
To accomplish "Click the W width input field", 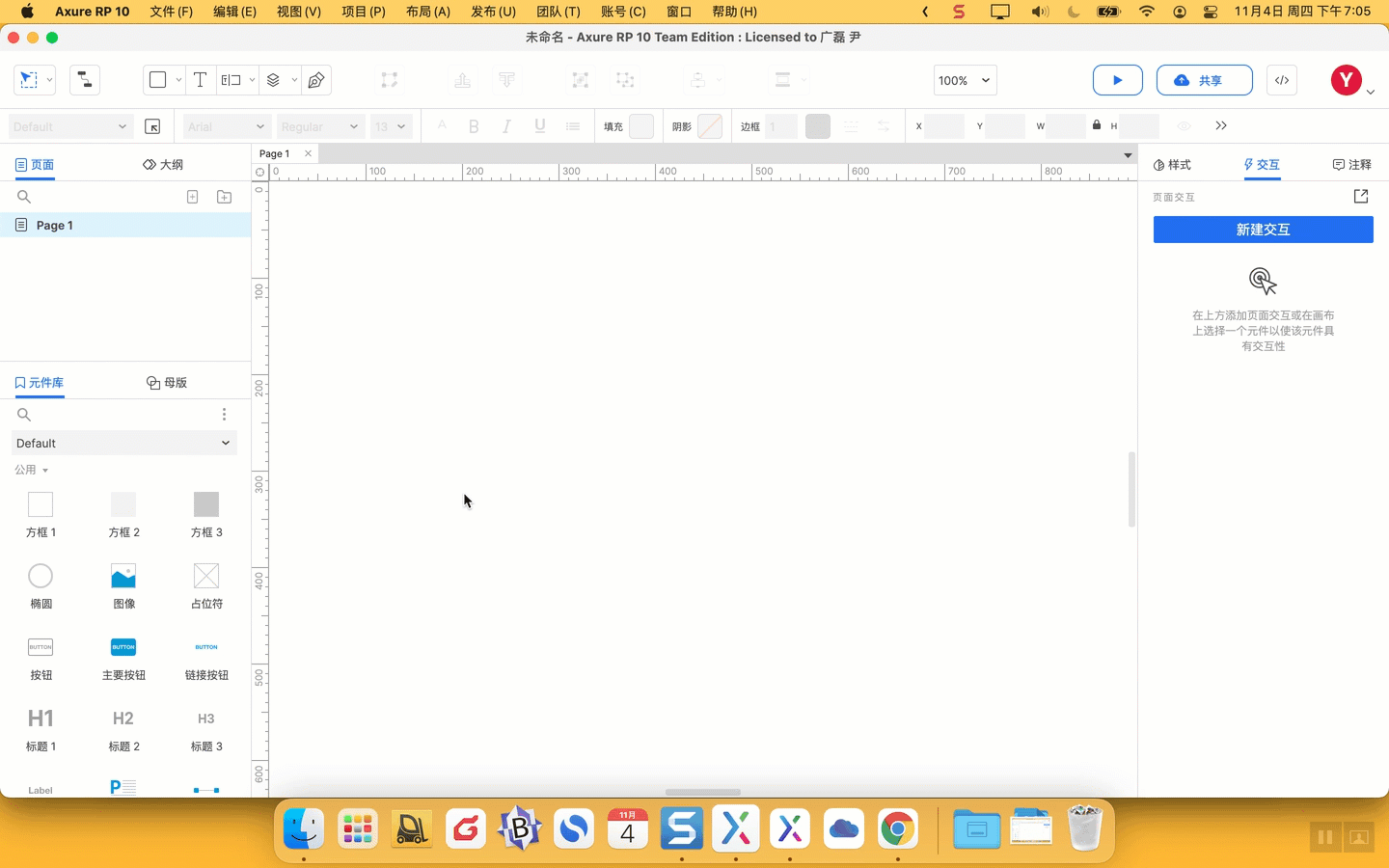I will (x=1067, y=126).
